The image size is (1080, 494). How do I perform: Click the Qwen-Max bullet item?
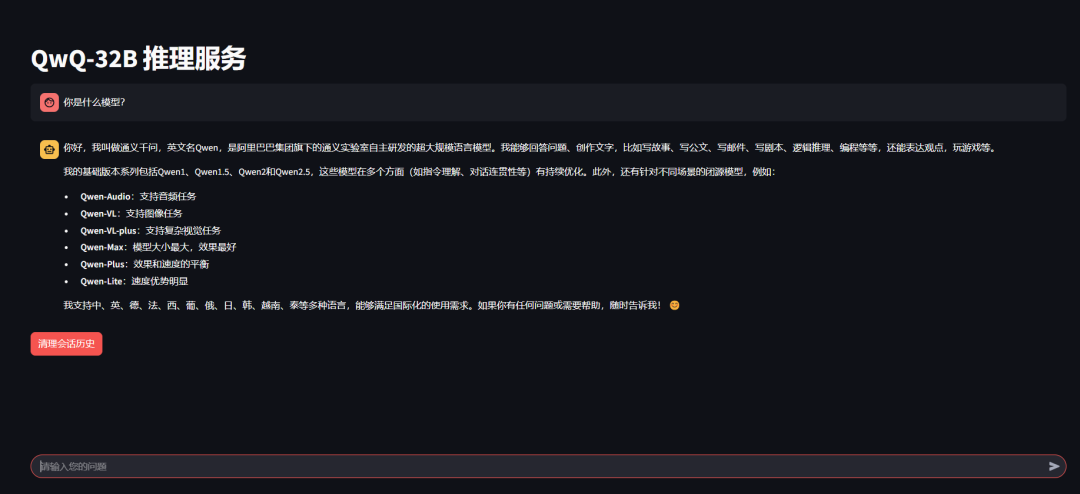pos(158,247)
